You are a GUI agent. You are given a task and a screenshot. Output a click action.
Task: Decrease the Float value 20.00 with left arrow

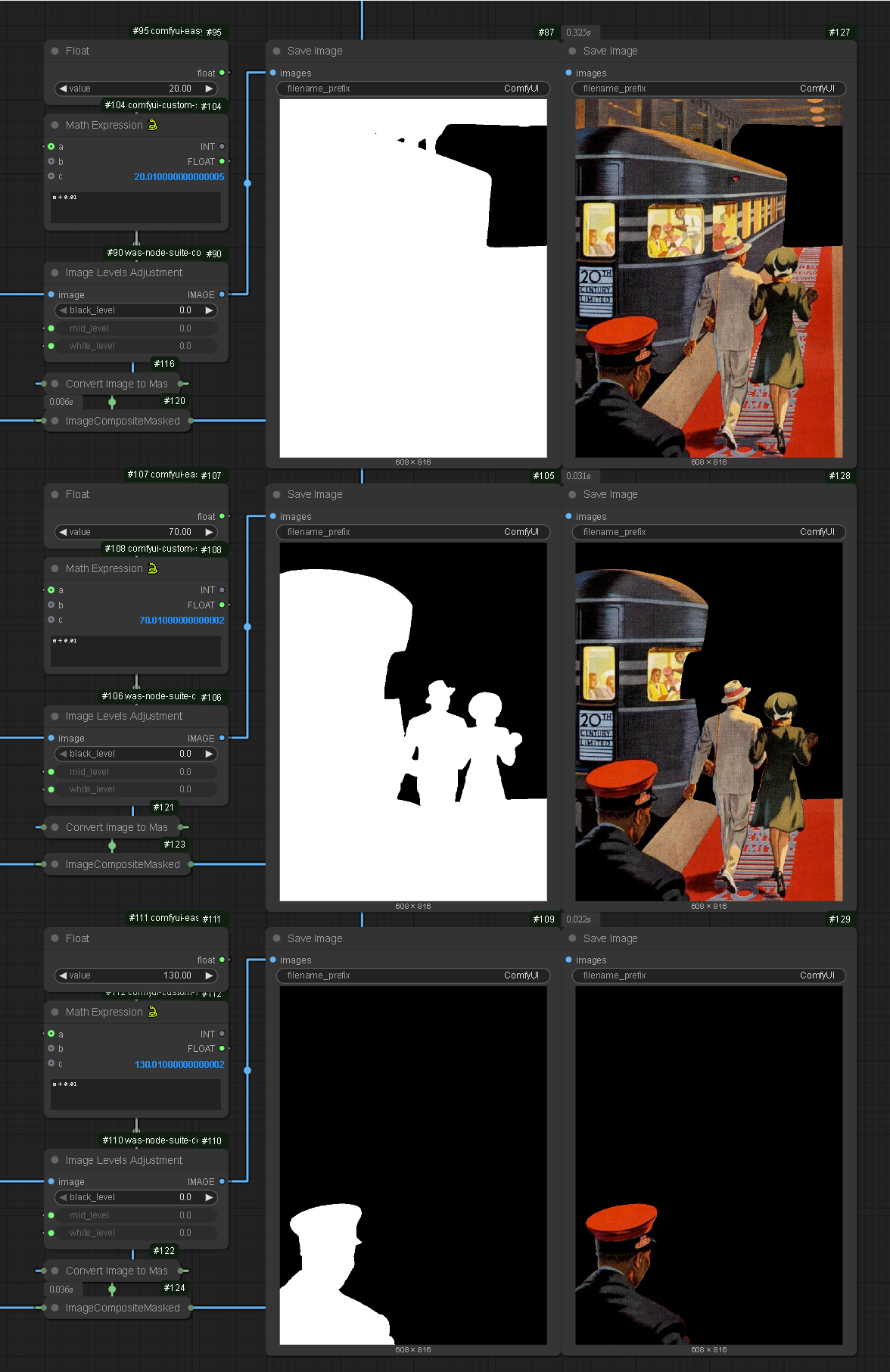click(63, 89)
